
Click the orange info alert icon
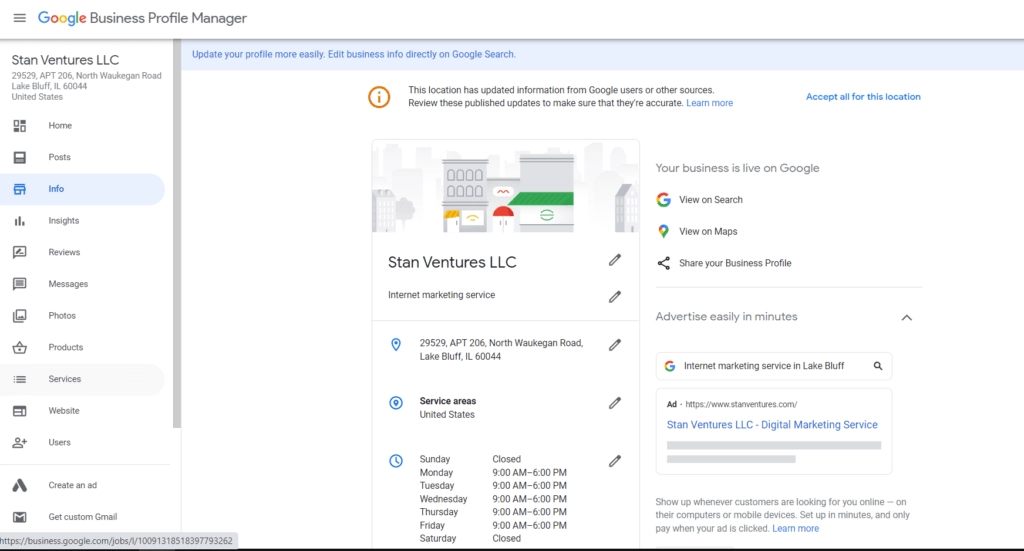[379, 97]
